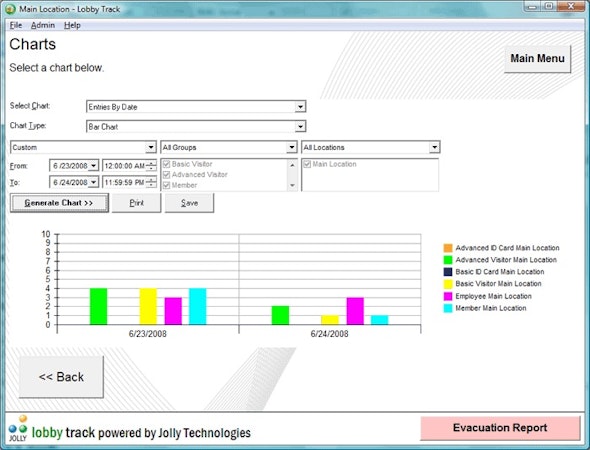Click the yellow Basic Visitor bar for 6/23/2008

pos(148,306)
